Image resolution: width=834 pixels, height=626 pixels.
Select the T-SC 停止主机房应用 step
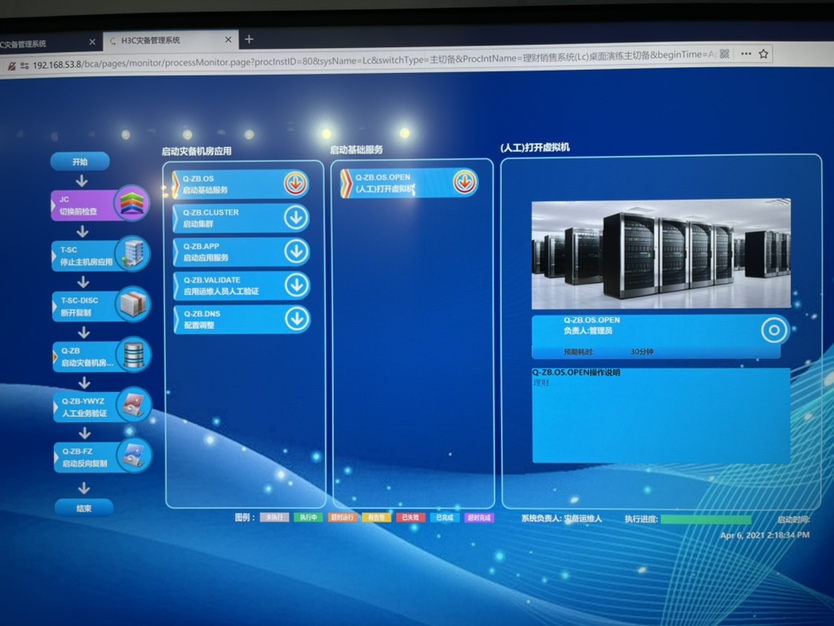point(101,255)
